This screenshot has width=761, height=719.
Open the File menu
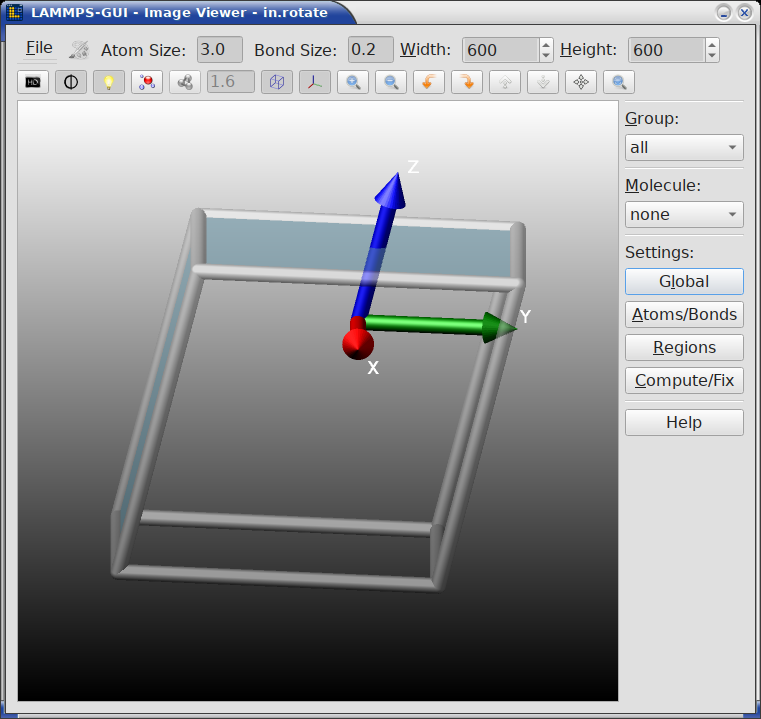click(39, 49)
